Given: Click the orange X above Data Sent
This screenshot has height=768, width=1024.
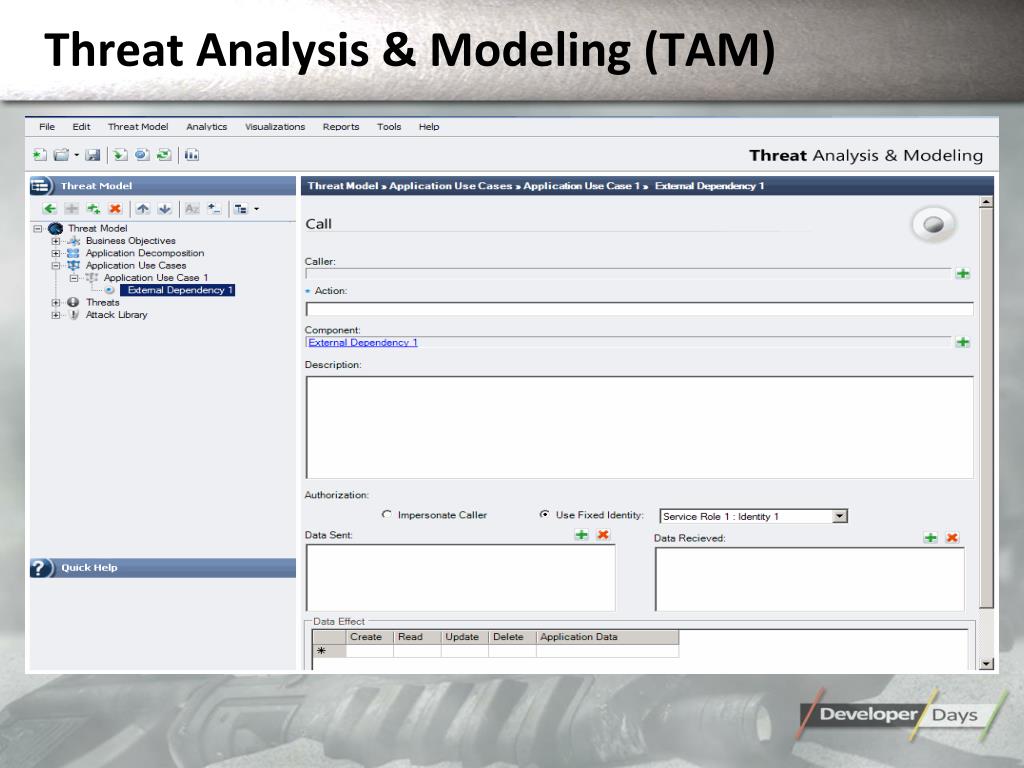Looking at the screenshot, I should 603,535.
